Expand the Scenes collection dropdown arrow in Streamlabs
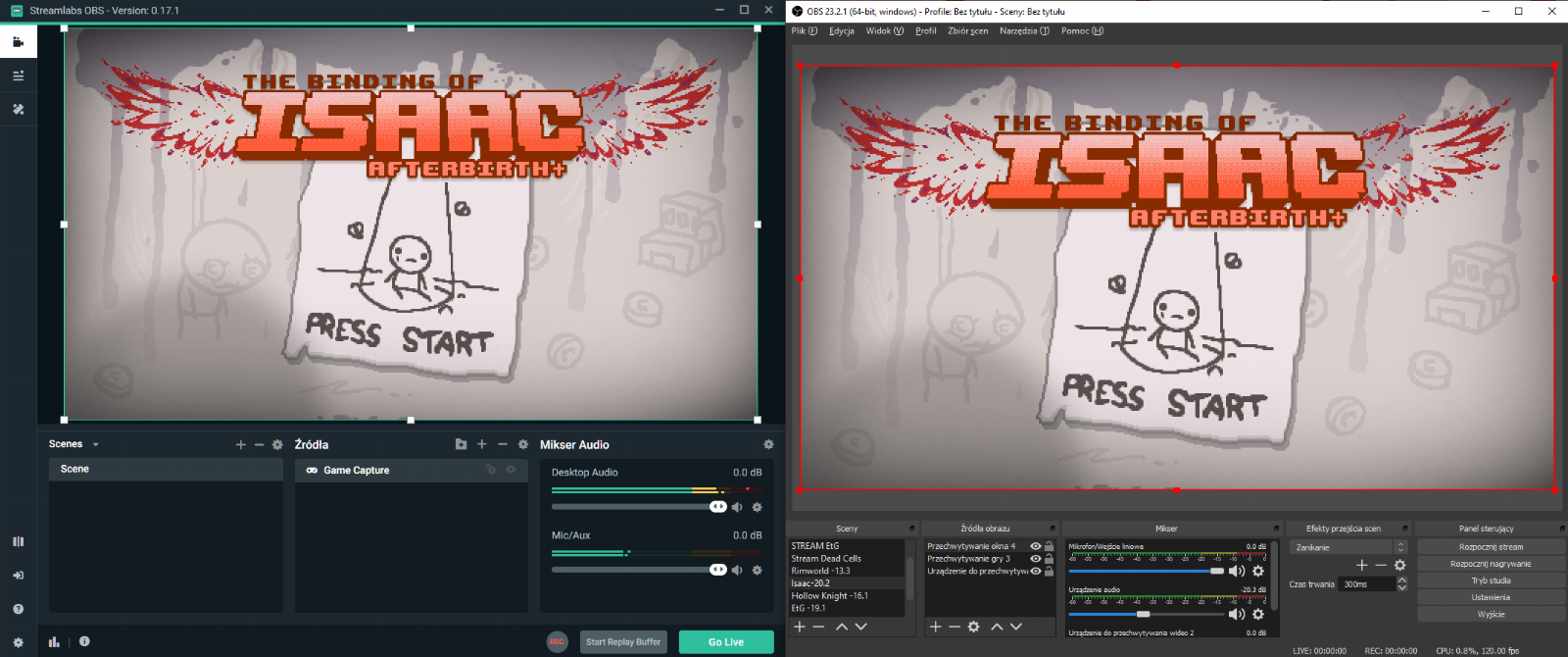 pos(96,445)
